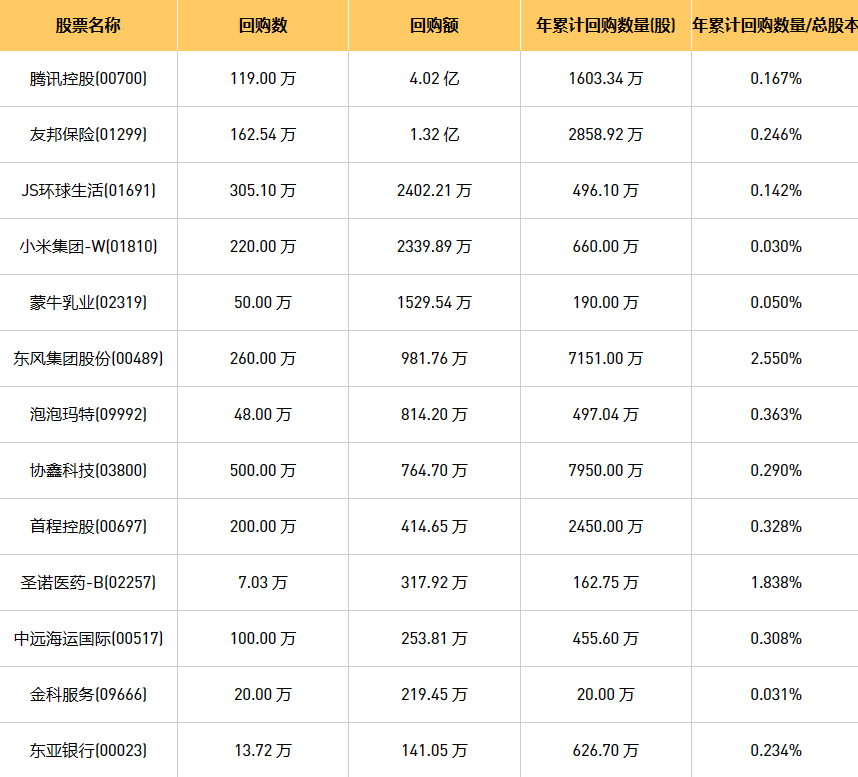Click the 4.02 亿 buyback amount cell
This screenshot has height=777, width=858.
click(x=434, y=78)
